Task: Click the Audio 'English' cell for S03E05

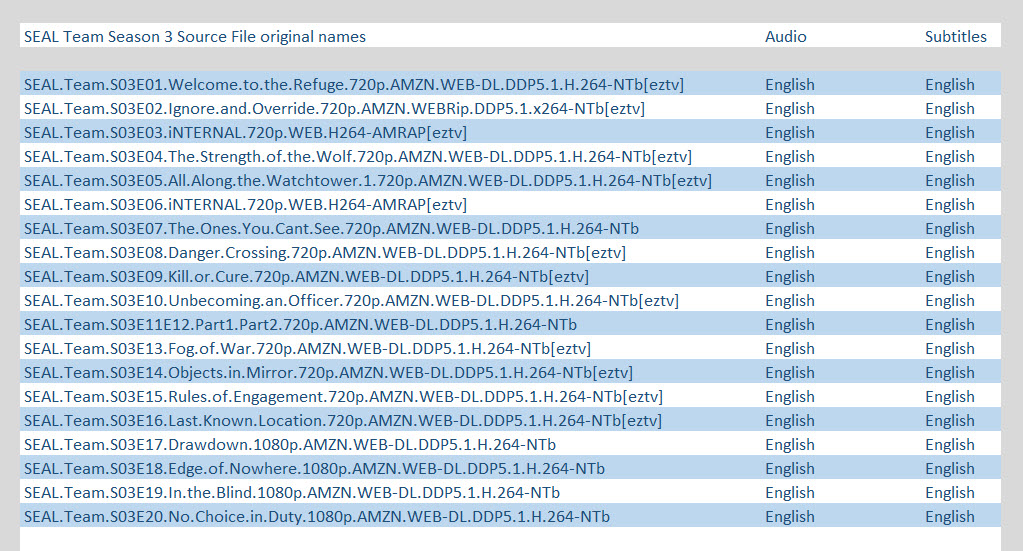Action: click(789, 181)
